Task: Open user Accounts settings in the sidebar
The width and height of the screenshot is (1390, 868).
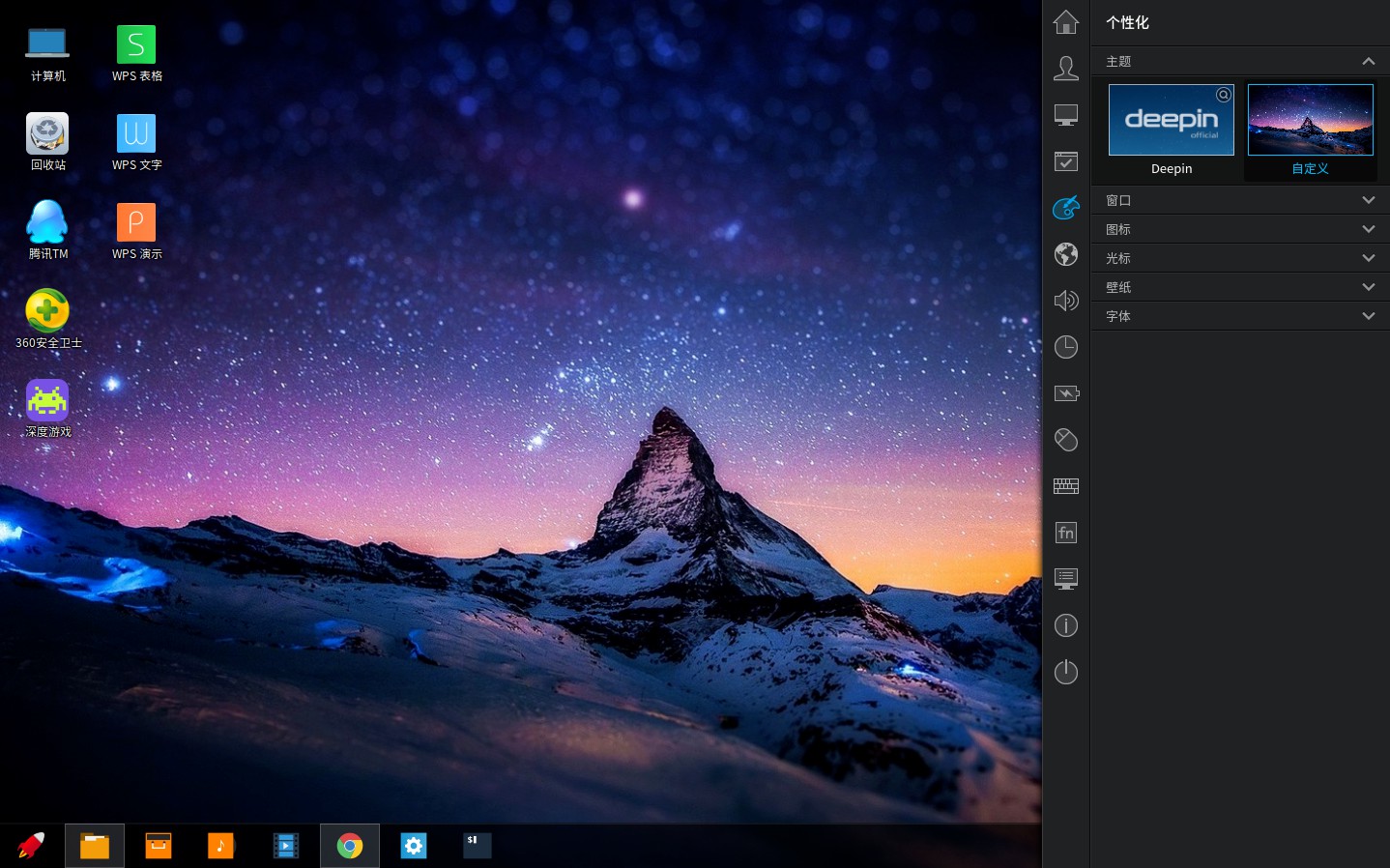Action: tap(1065, 68)
